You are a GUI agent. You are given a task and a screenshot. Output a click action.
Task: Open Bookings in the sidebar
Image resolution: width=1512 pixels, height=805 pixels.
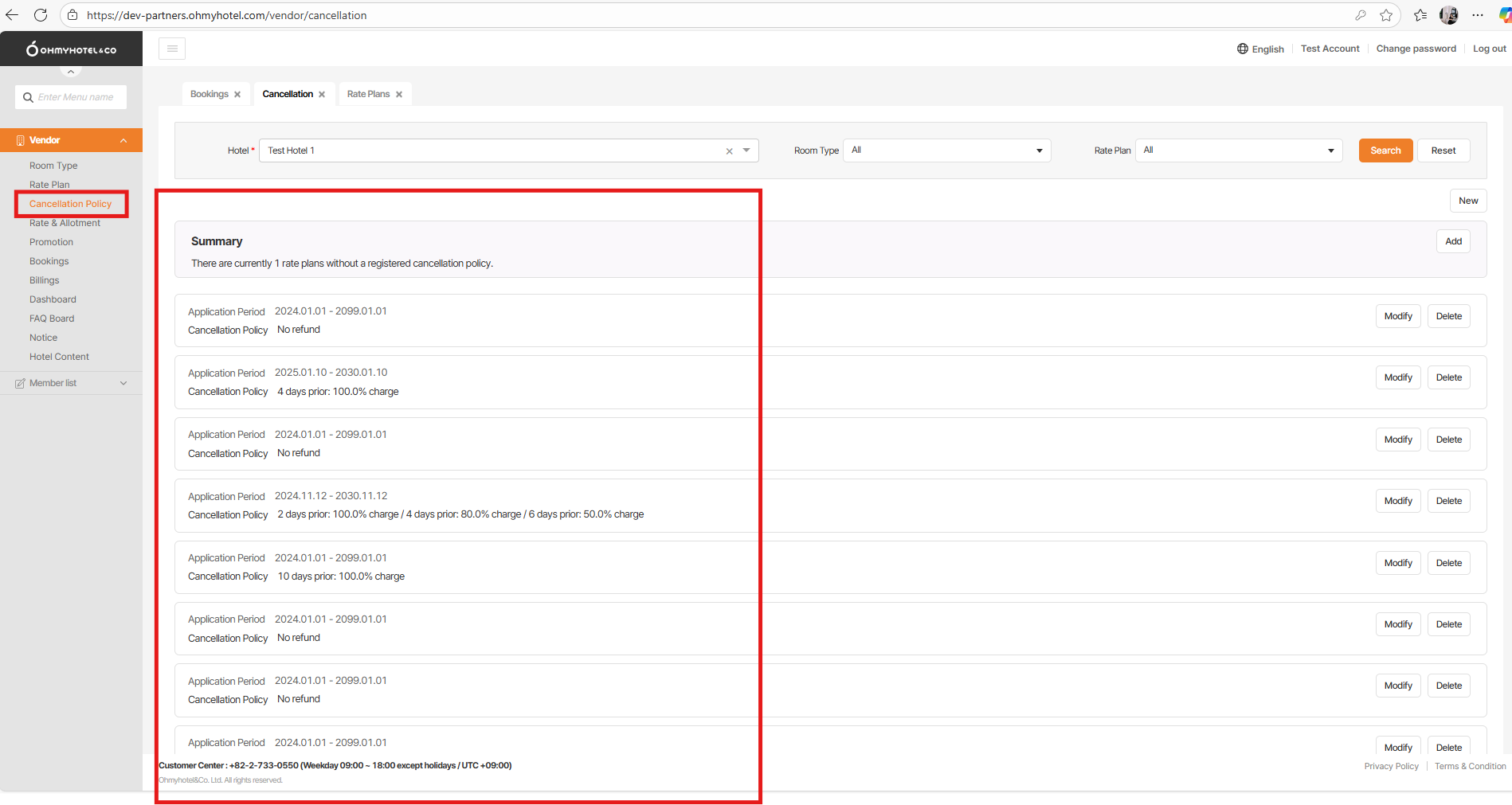(49, 261)
